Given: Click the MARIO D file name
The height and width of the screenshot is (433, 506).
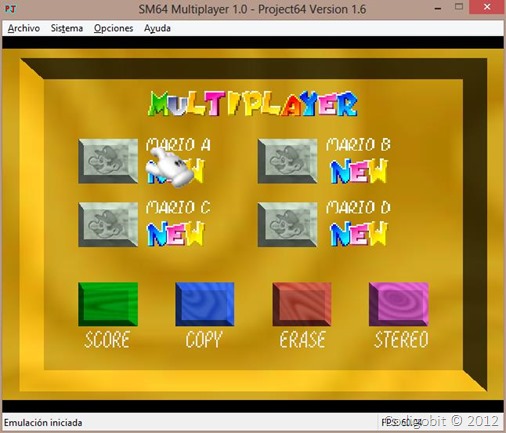Looking at the screenshot, I should click(x=358, y=207).
